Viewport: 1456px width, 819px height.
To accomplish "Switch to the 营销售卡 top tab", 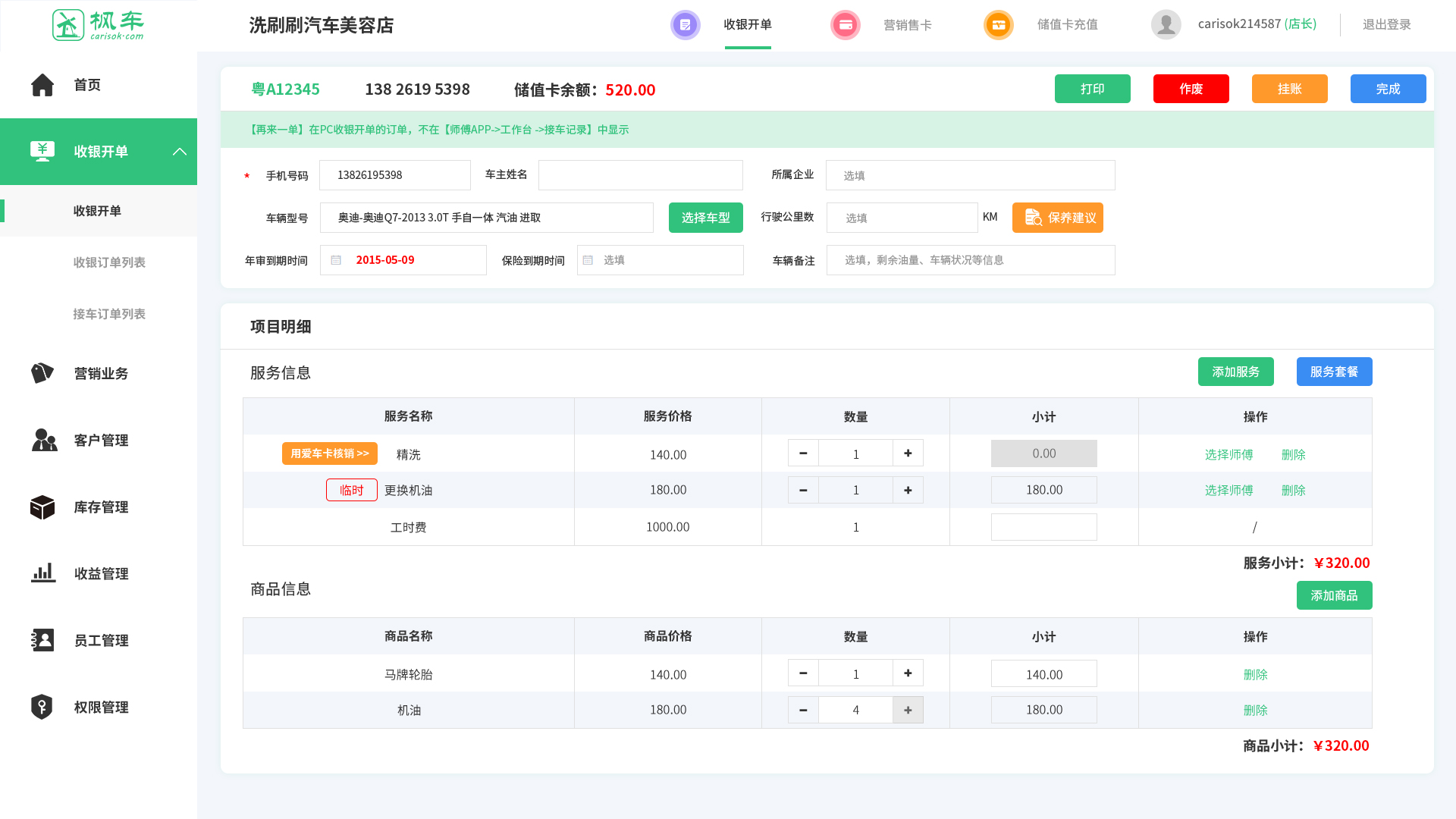I will (x=907, y=25).
